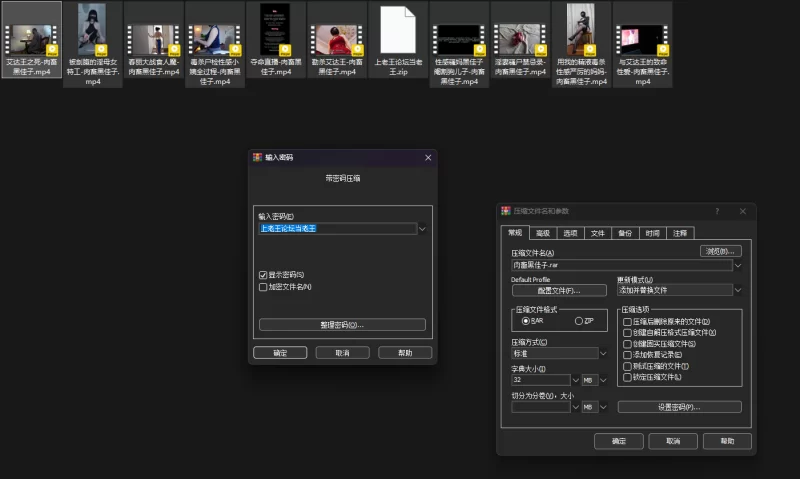This screenshot has width=800, height=479.
Task: Click the 浏览 button
Action: (720, 251)
